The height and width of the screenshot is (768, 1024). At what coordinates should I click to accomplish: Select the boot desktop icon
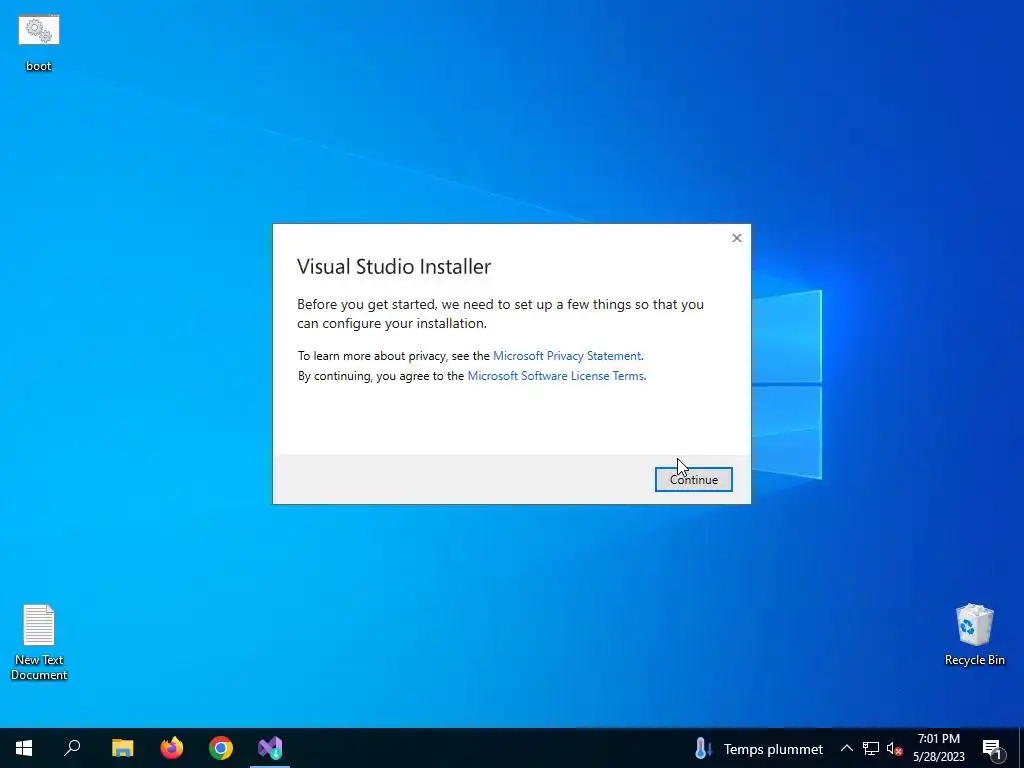[x=39, y=43]
